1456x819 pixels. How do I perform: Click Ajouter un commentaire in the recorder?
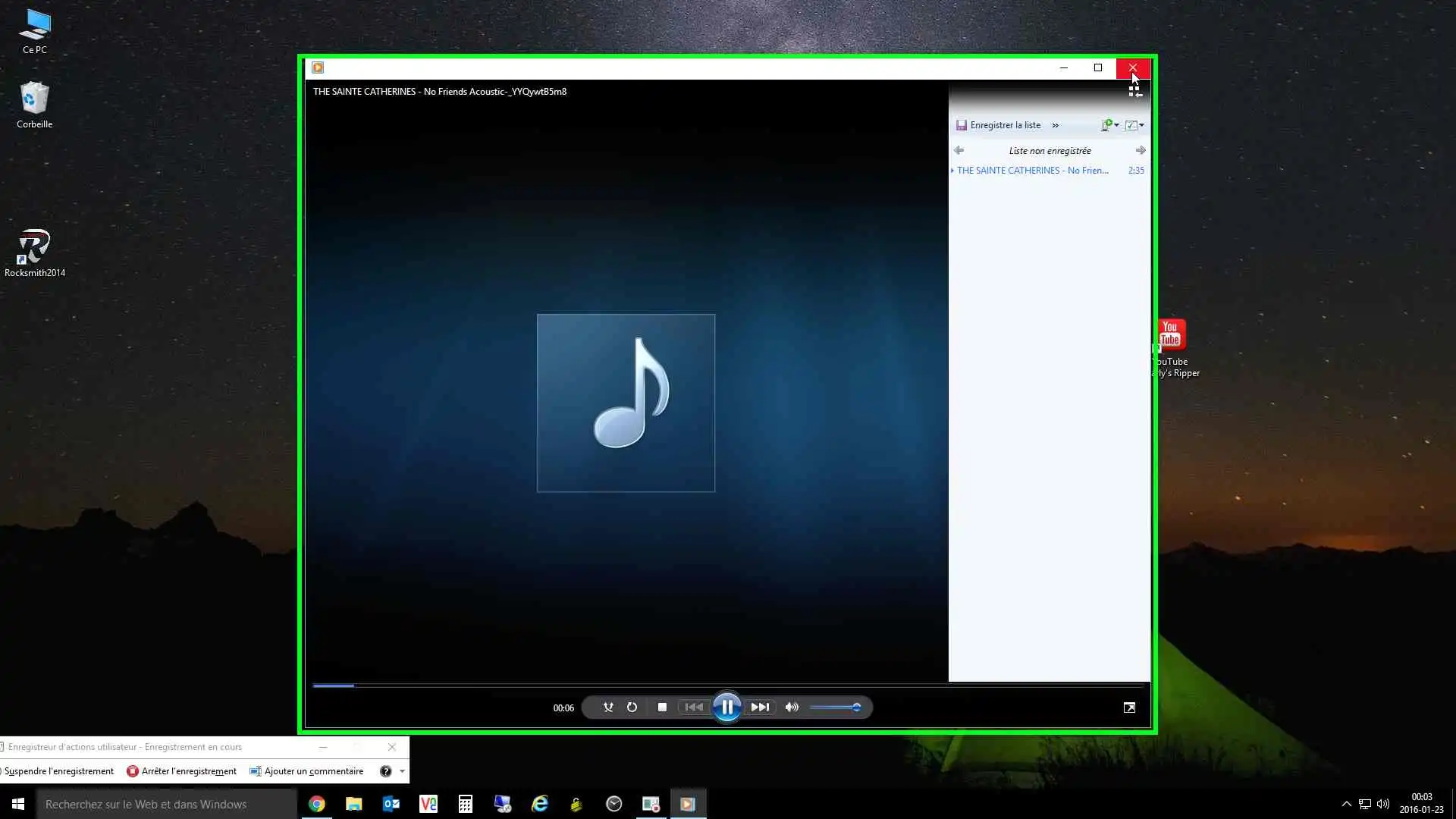click(307, 771)
